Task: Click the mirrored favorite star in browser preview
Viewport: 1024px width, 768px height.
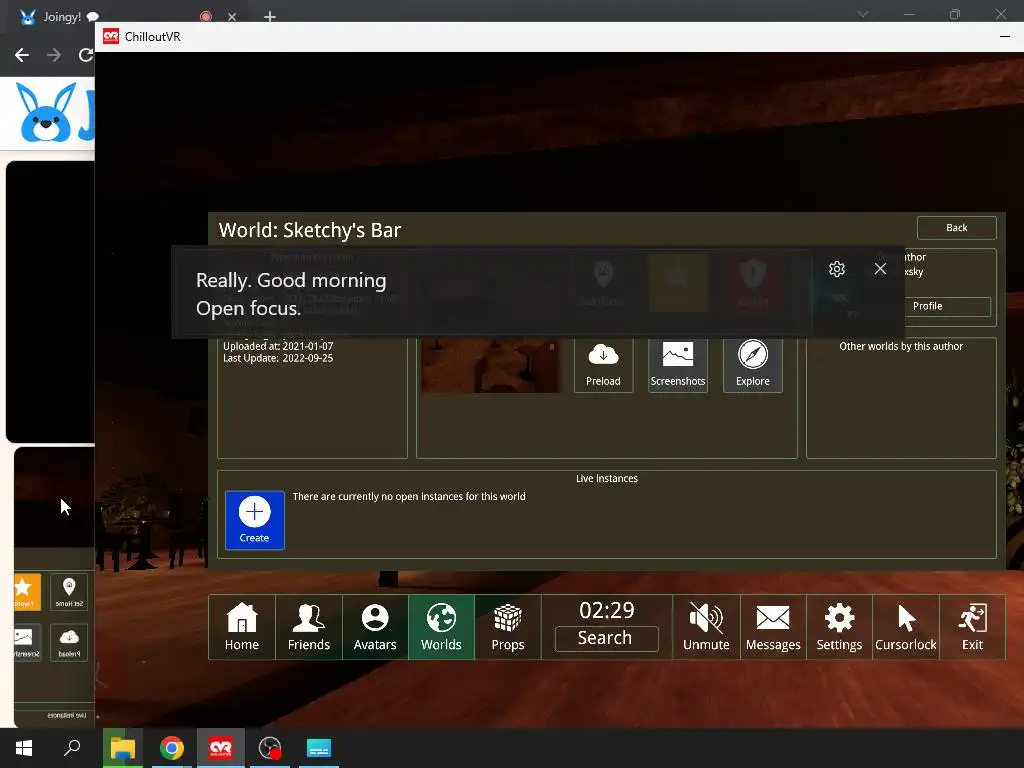Action: coord(27,592)
